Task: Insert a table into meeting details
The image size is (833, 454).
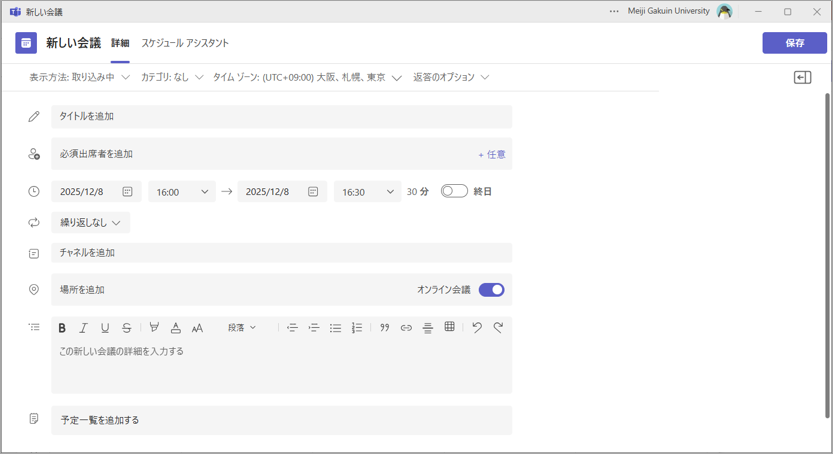Action: (x=449, y=327)
